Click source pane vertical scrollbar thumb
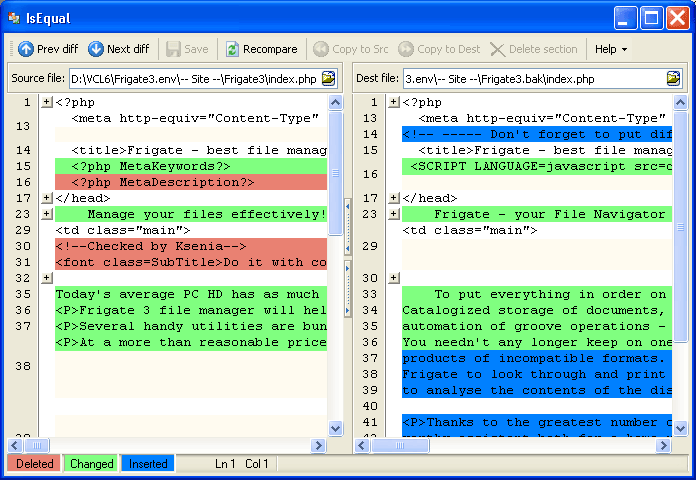The image size is (696, 480). 336,173
